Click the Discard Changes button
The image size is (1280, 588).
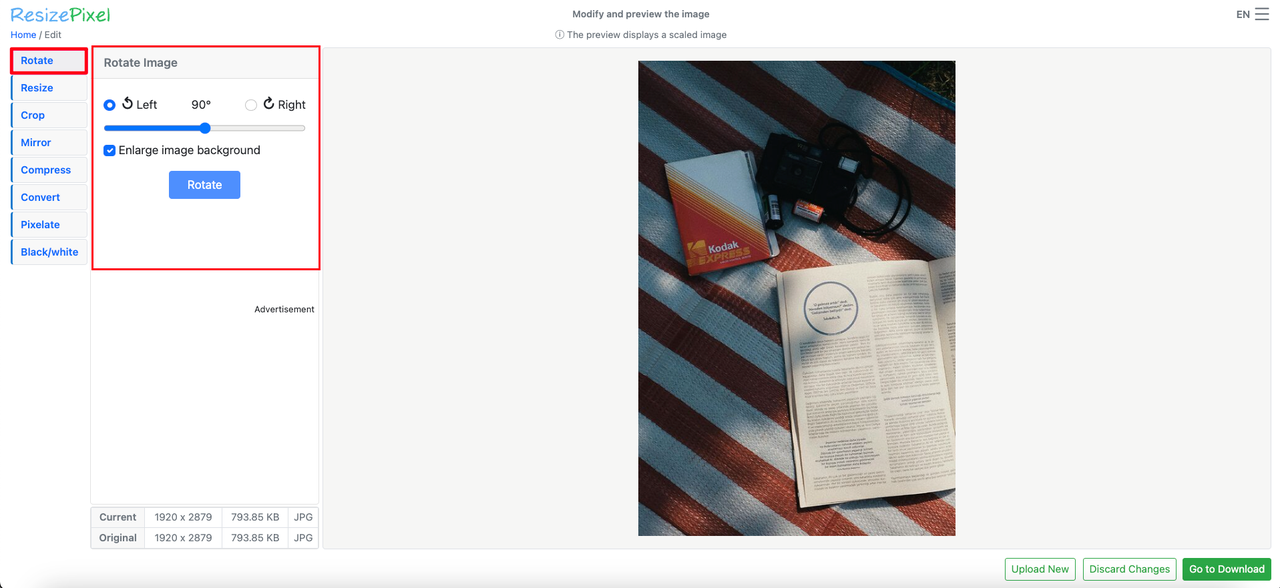(x=1129, y=569)
